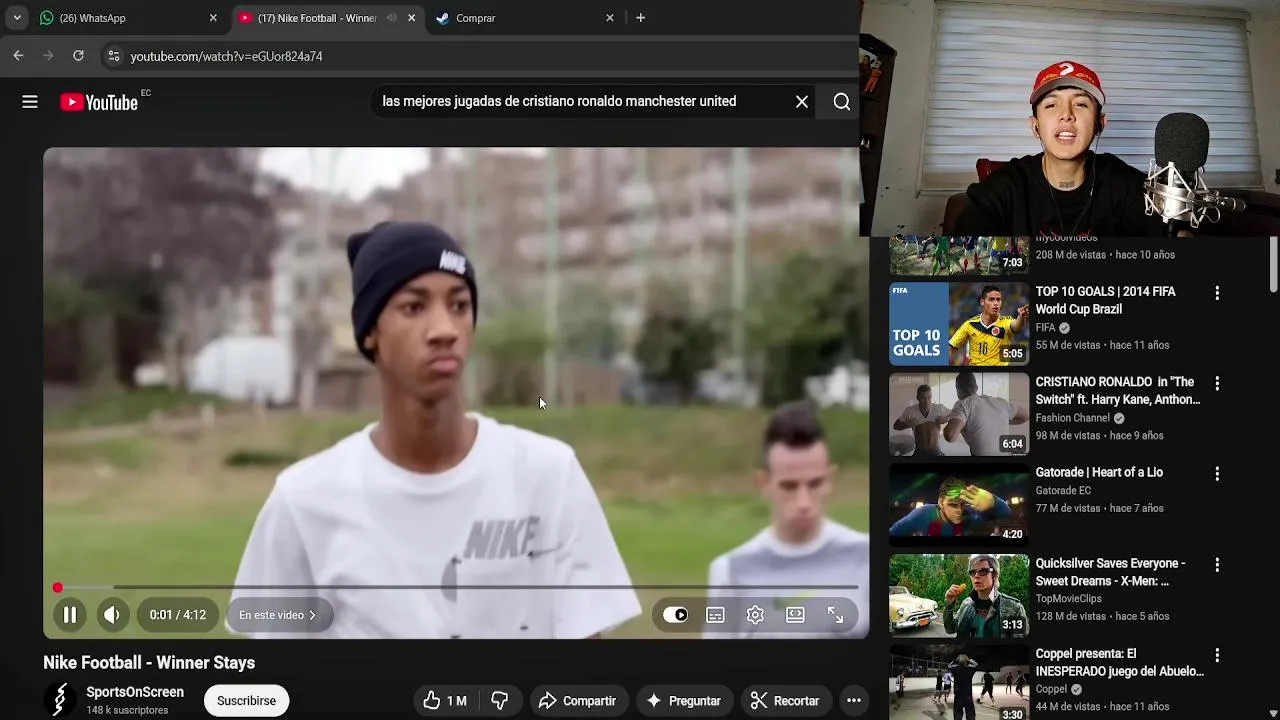1280x720 pixels.
Task: Click the sidebar scrollbar
Action: click(x=1273, y=263)
